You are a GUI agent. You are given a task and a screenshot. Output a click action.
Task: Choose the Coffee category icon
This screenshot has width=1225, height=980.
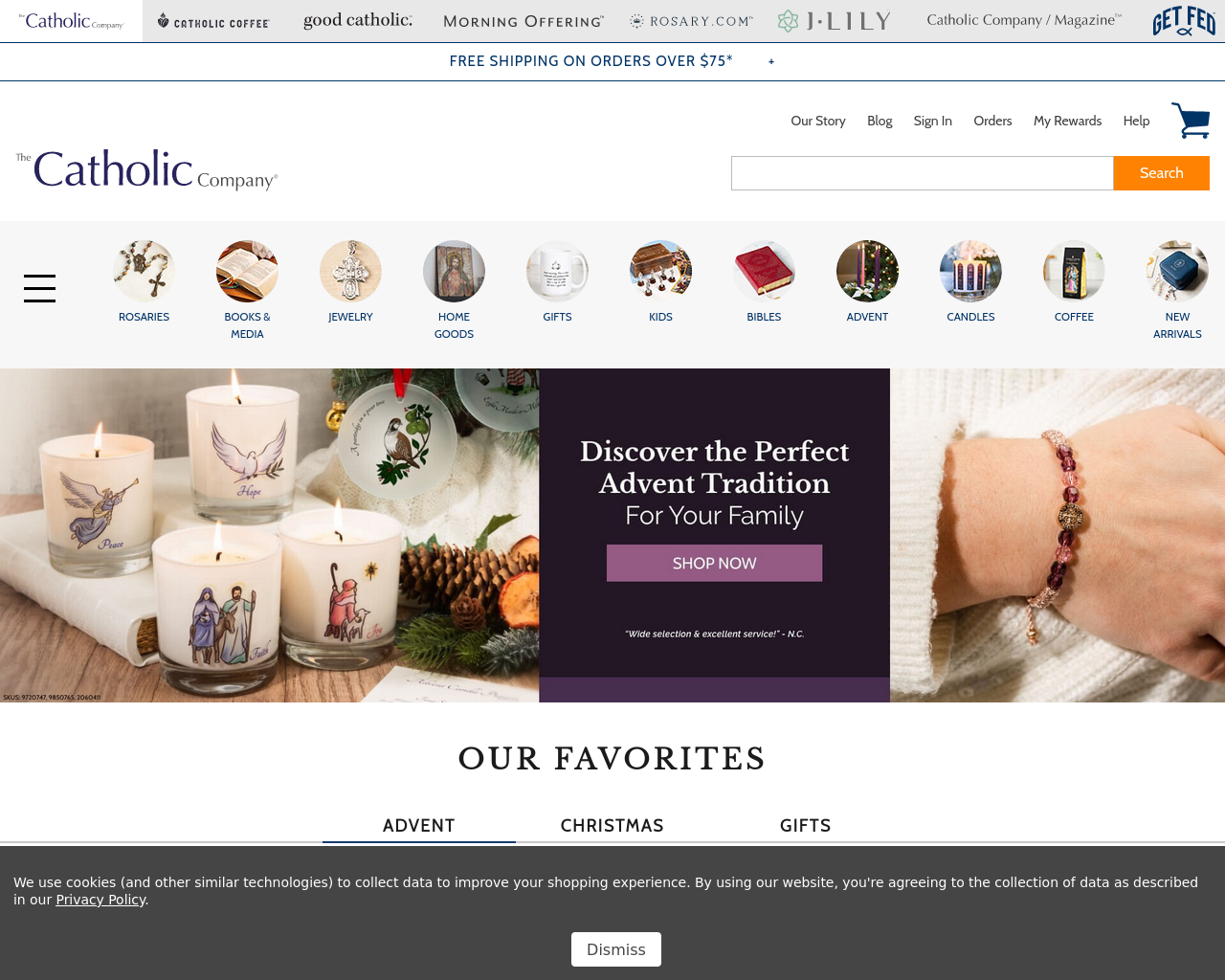(1074, 271)
